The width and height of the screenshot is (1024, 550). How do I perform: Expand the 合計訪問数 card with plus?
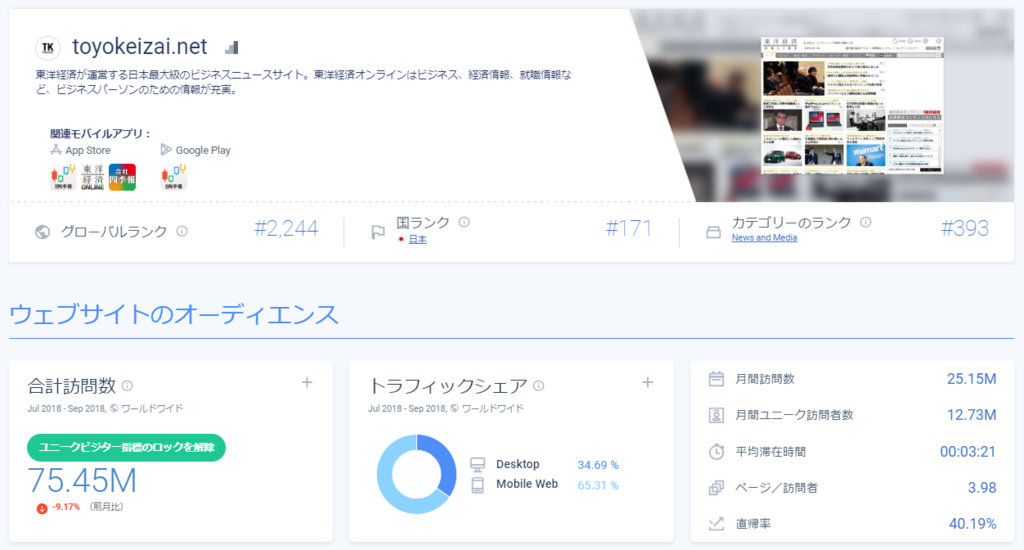[x=307, y=383]
